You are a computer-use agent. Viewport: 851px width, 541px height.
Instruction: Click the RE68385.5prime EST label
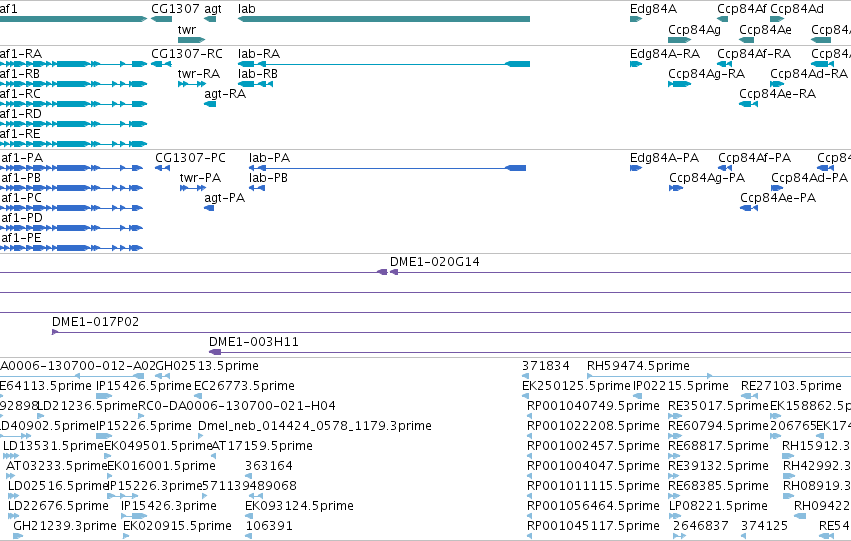pyautogui.click(x=719, y=486)
